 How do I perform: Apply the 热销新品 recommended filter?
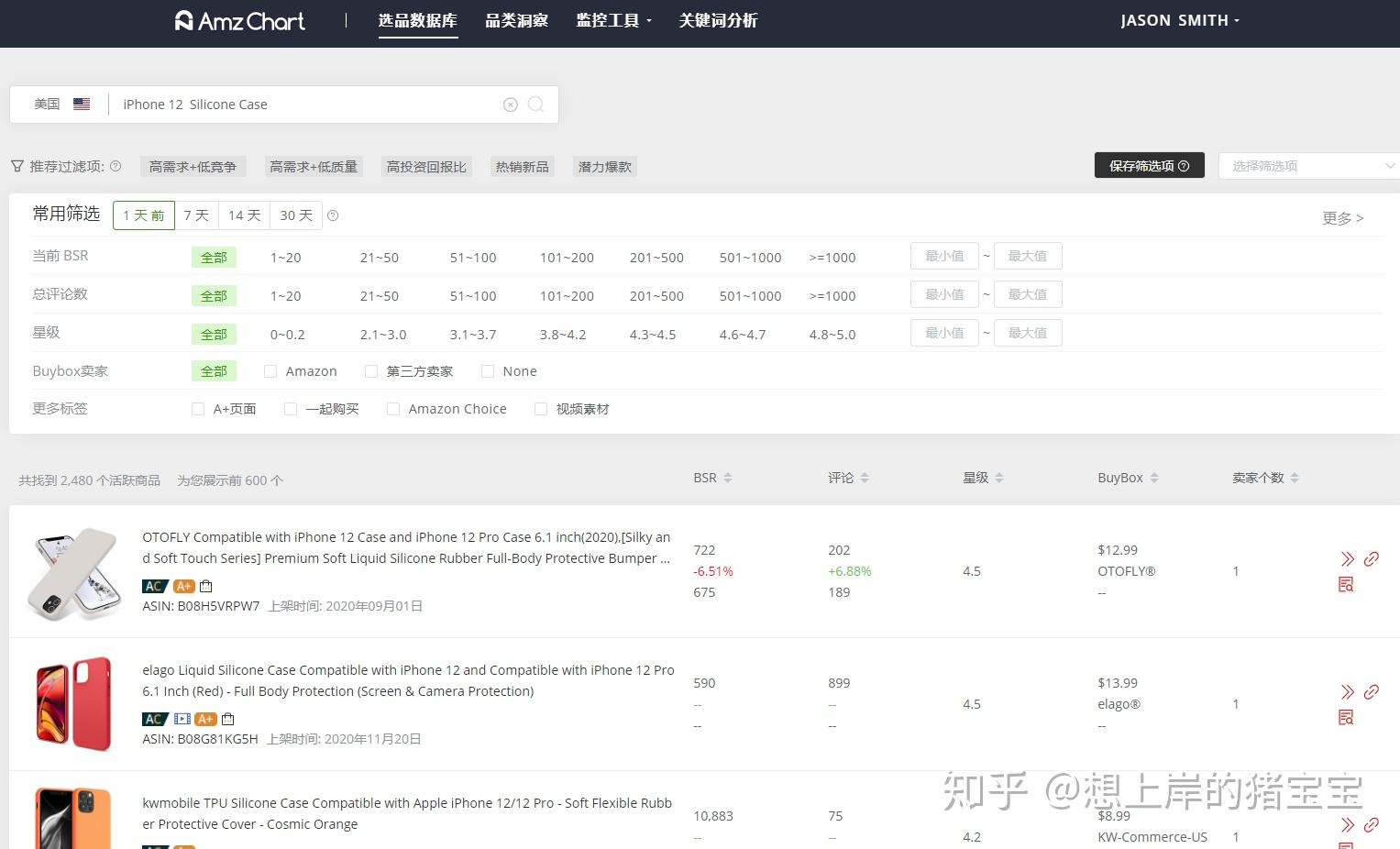(x=522, y=167)
